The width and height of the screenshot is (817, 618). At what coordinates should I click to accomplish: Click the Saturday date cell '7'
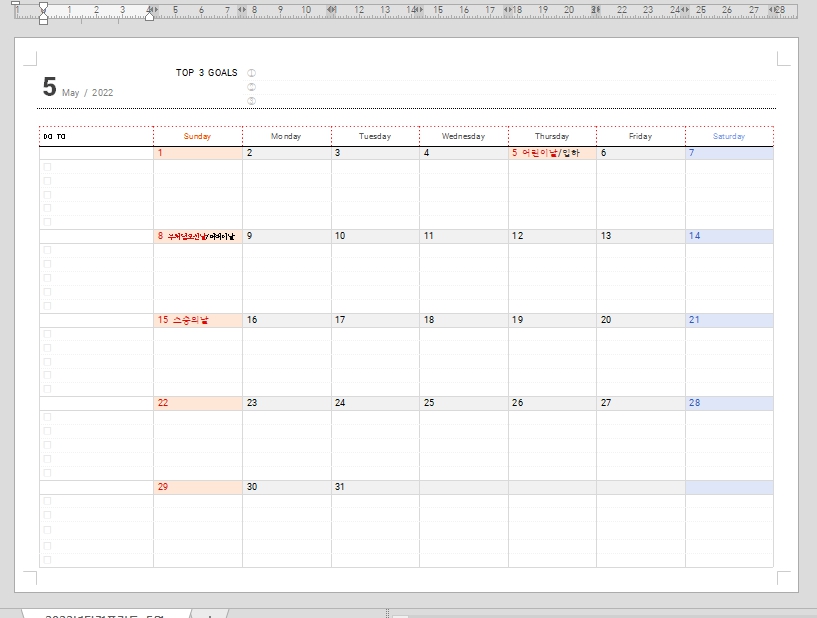tap(729, 153)
